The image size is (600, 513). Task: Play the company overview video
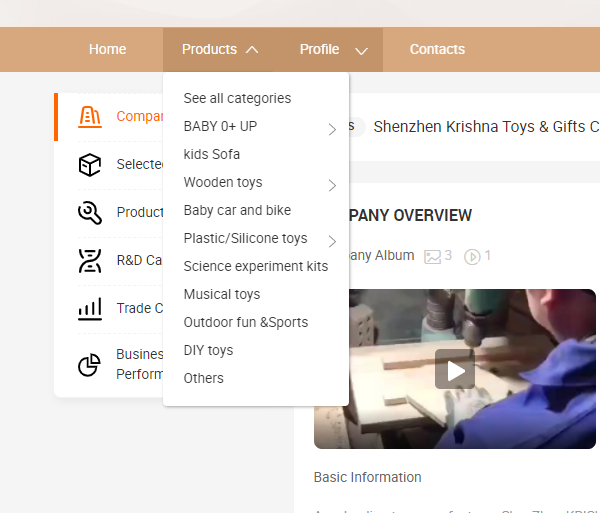pos(455,370)
